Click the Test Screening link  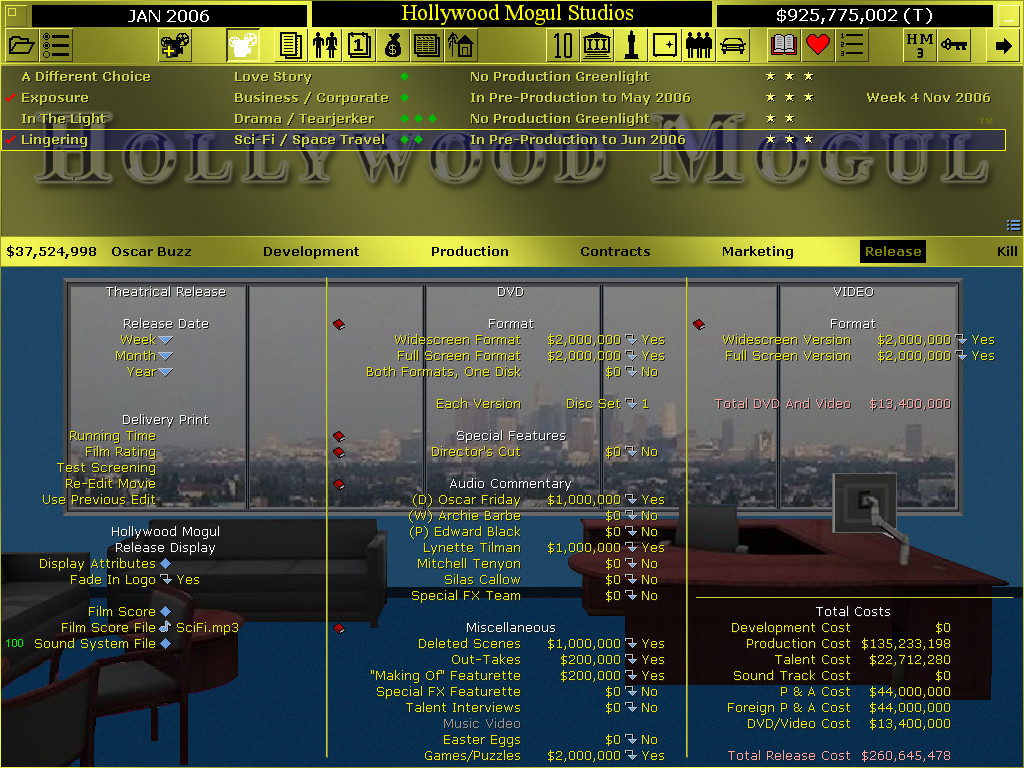(106, 468)
